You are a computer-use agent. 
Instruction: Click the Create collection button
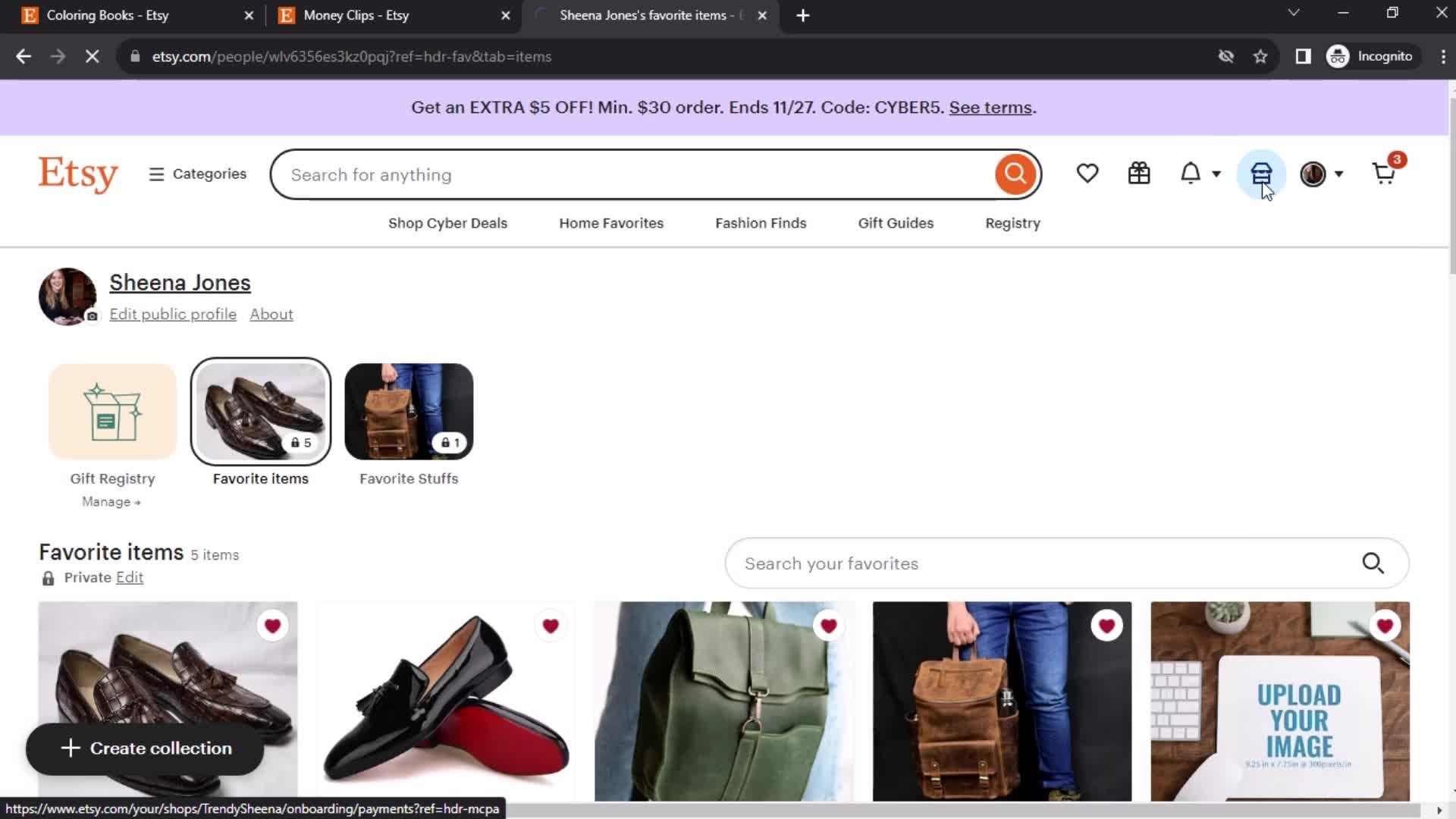[144, 748]
